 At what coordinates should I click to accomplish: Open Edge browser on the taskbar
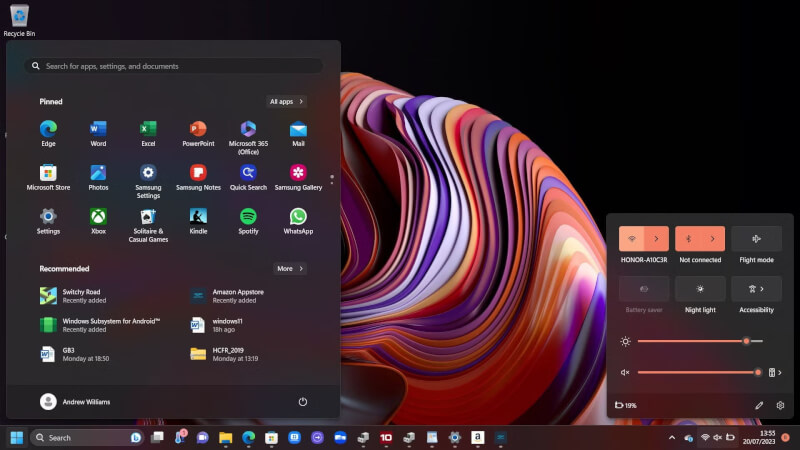(248, 437)
